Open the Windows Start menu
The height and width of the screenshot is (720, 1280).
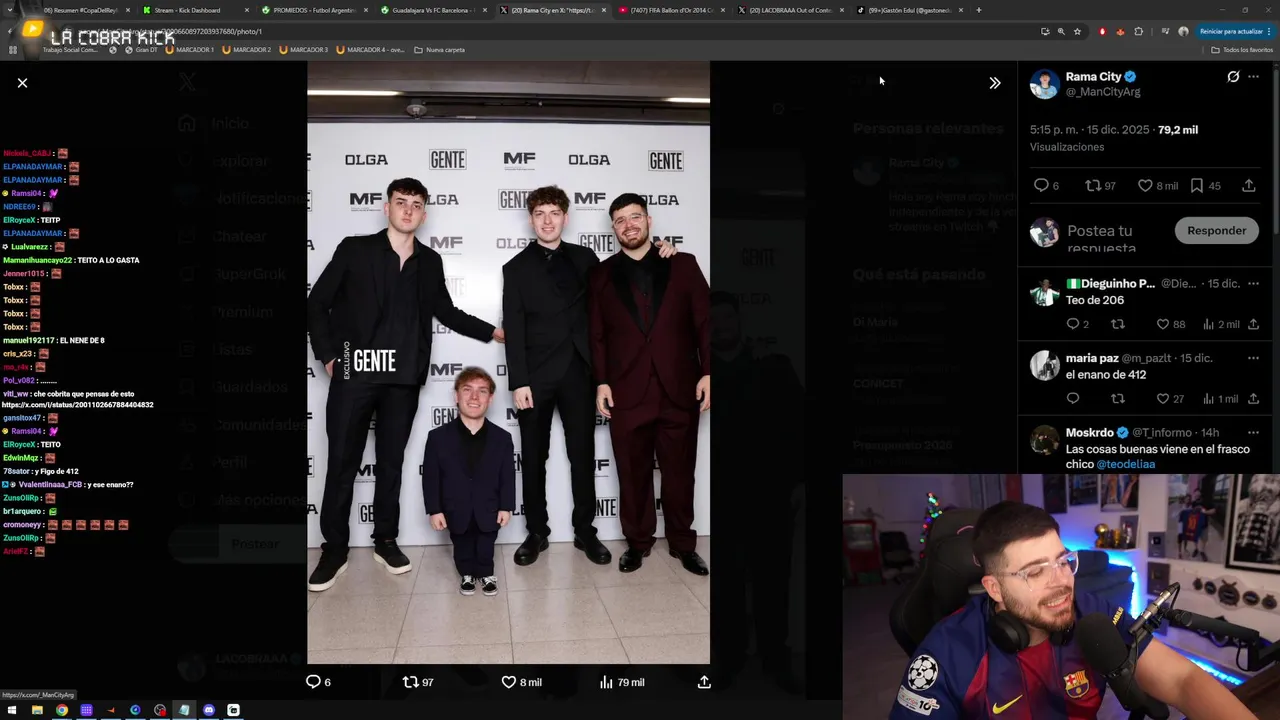[x=13, y=710]
